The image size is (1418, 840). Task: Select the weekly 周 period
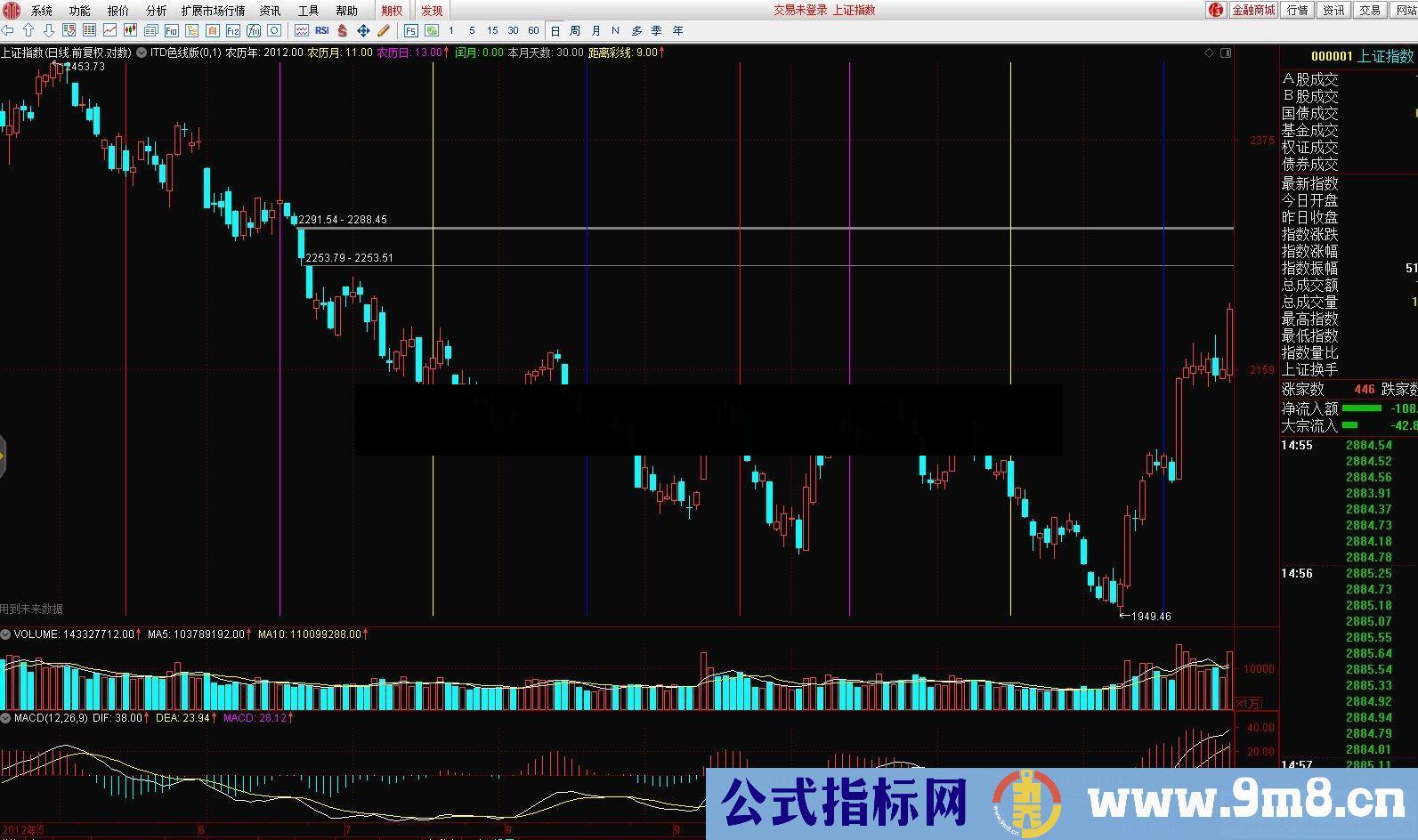point(575,30)
